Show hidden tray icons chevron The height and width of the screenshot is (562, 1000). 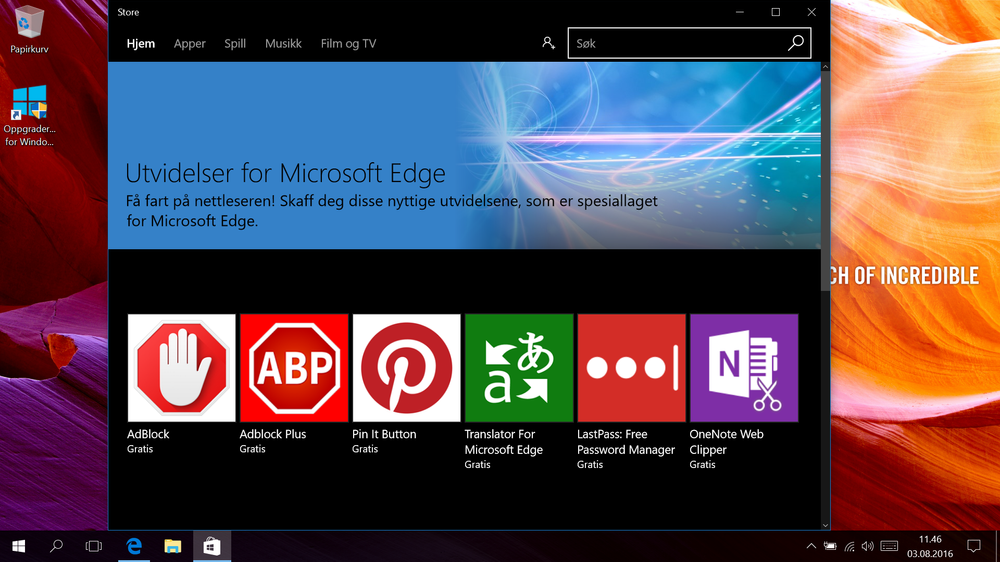(x=811, y=546)
